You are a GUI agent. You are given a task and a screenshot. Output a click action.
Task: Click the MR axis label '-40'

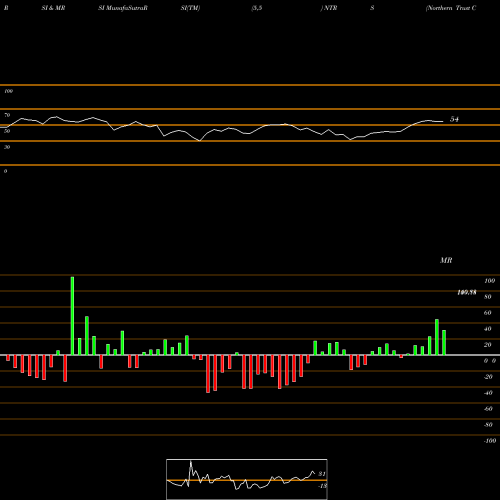[x=488, y=393]
